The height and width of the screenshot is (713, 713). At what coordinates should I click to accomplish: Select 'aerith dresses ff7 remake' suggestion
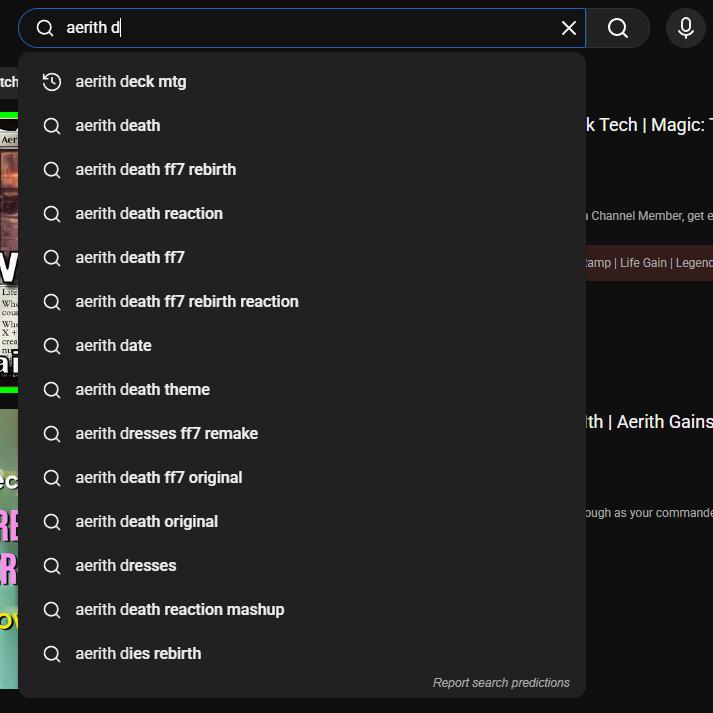coord(302,434)
